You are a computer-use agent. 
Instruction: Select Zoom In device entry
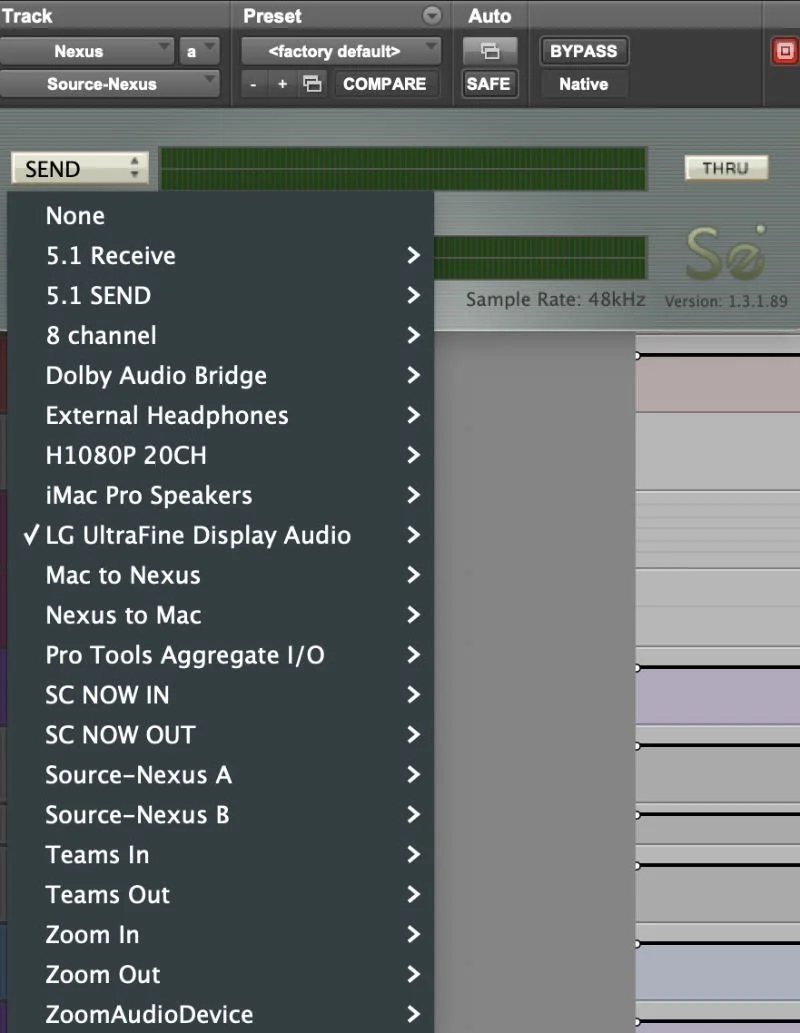(x=221, y=934)
